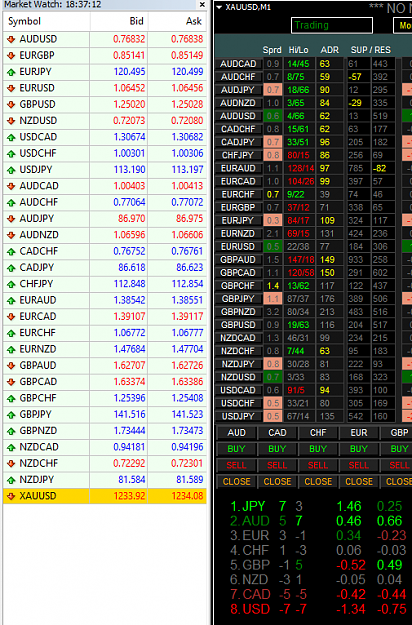Click SELL under the EUR basket

pos(359,466)
